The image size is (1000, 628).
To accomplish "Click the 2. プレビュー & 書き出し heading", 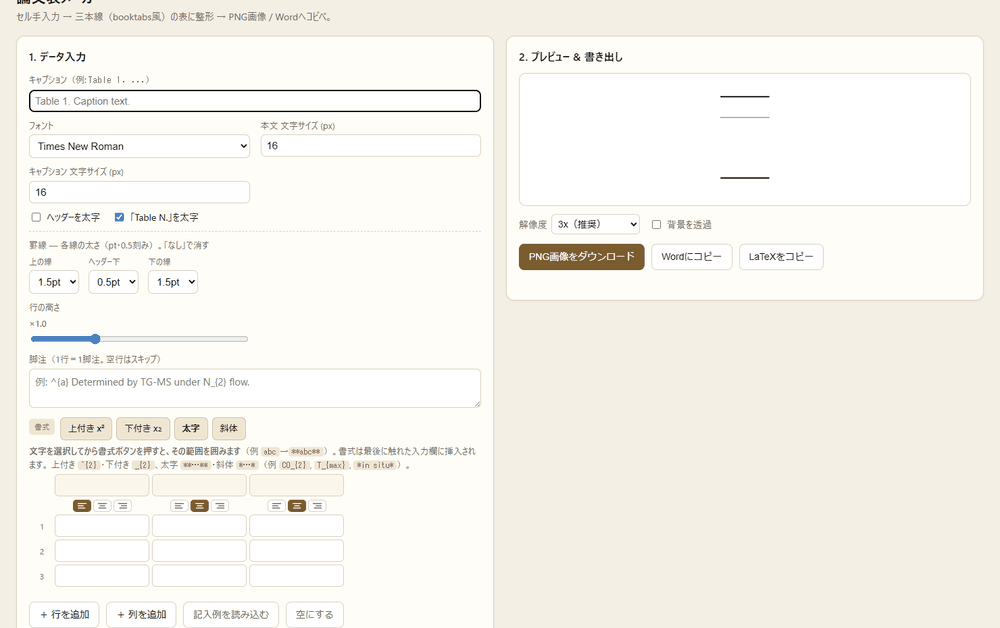I will pos(571,57).
